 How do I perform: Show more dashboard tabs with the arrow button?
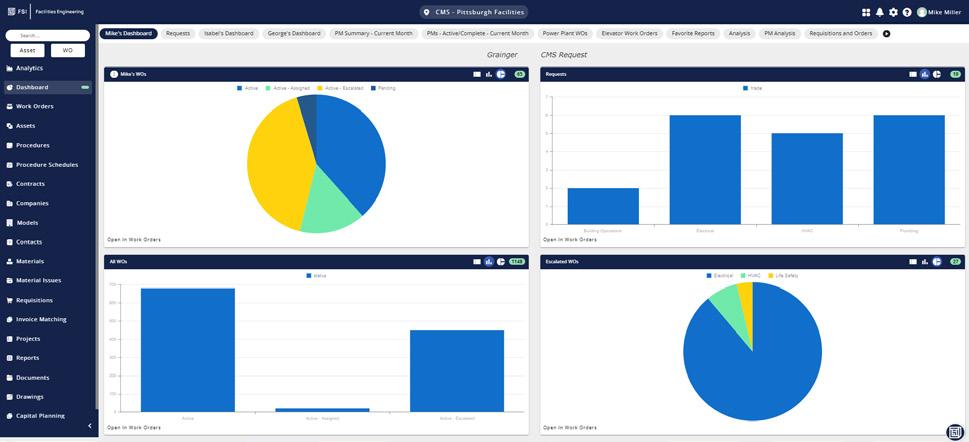coord(887,33)
